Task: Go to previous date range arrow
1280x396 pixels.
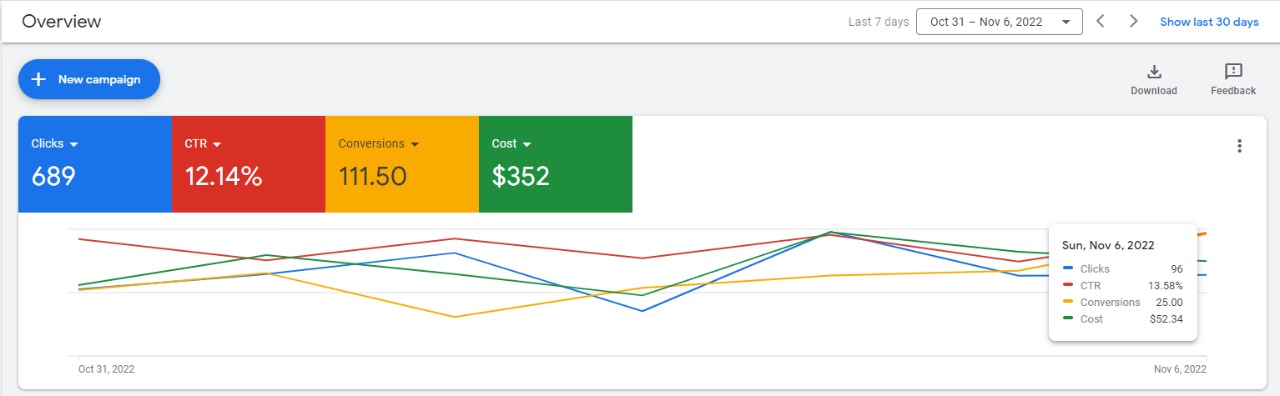Action: (1100, 21)
